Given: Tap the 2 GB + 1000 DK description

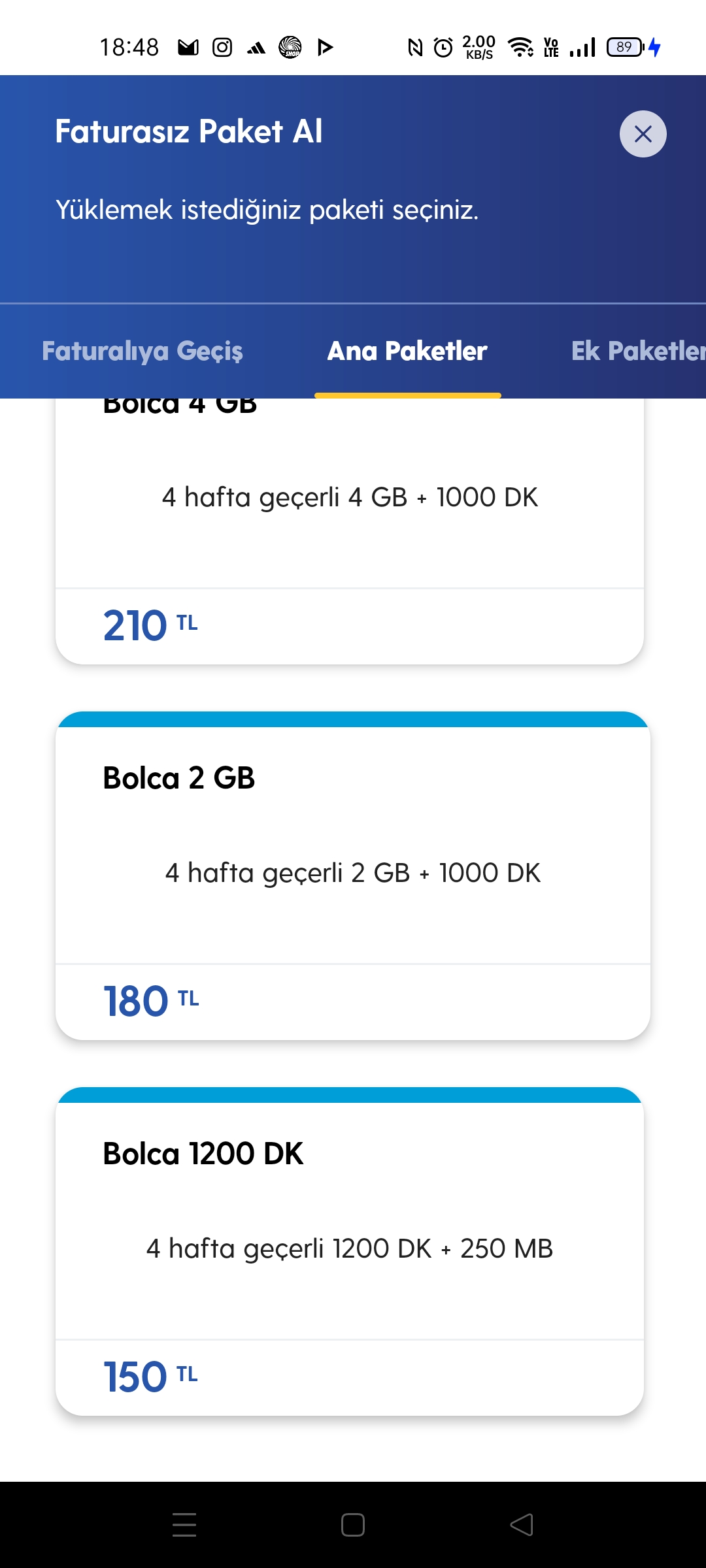Looking at the screenshot, I should click(x=353, y=873).
